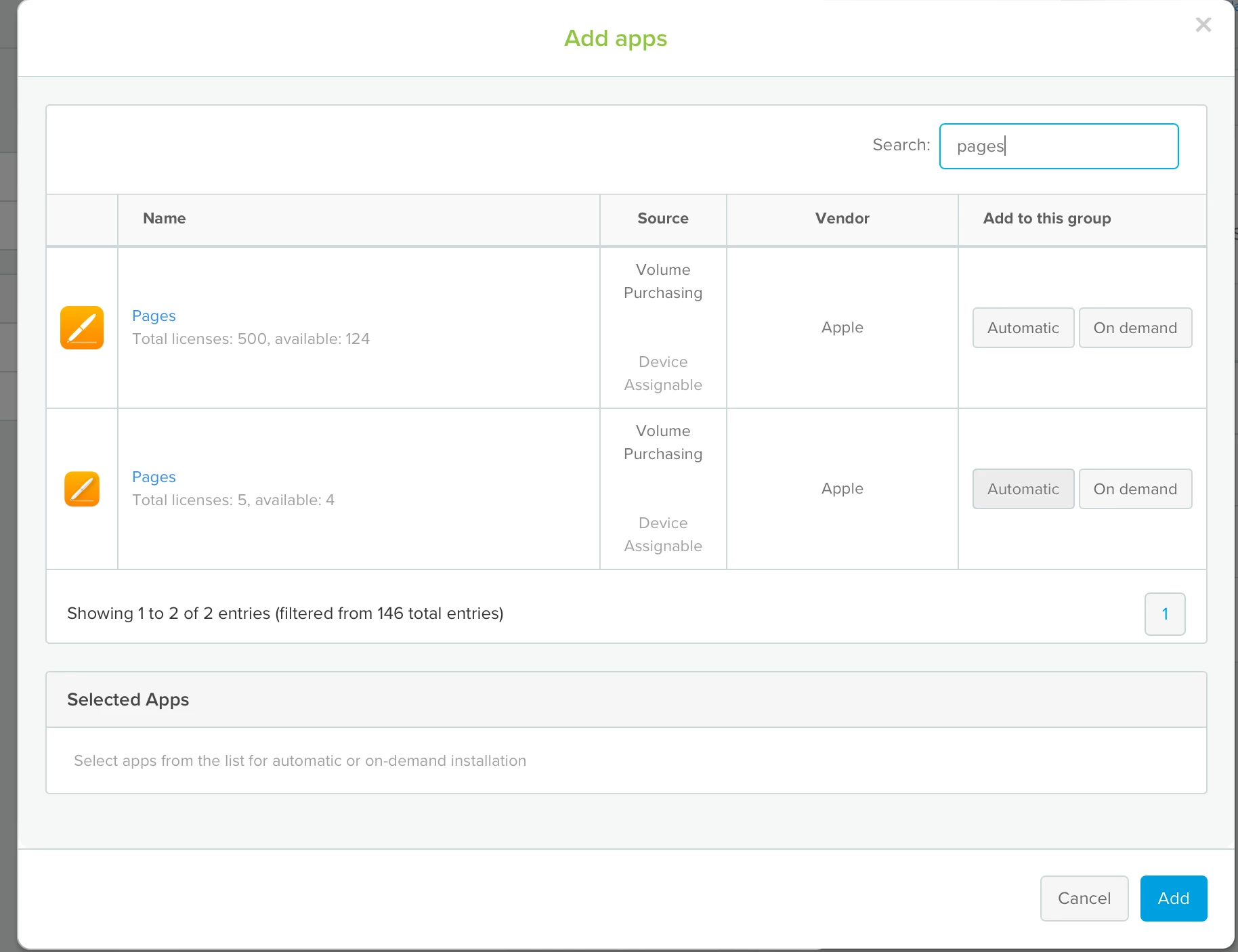Image resolution: width=1238 pixels, height=952 pixels.
Task: Focus the Search field containing pages
Action: pos(1059,146)
